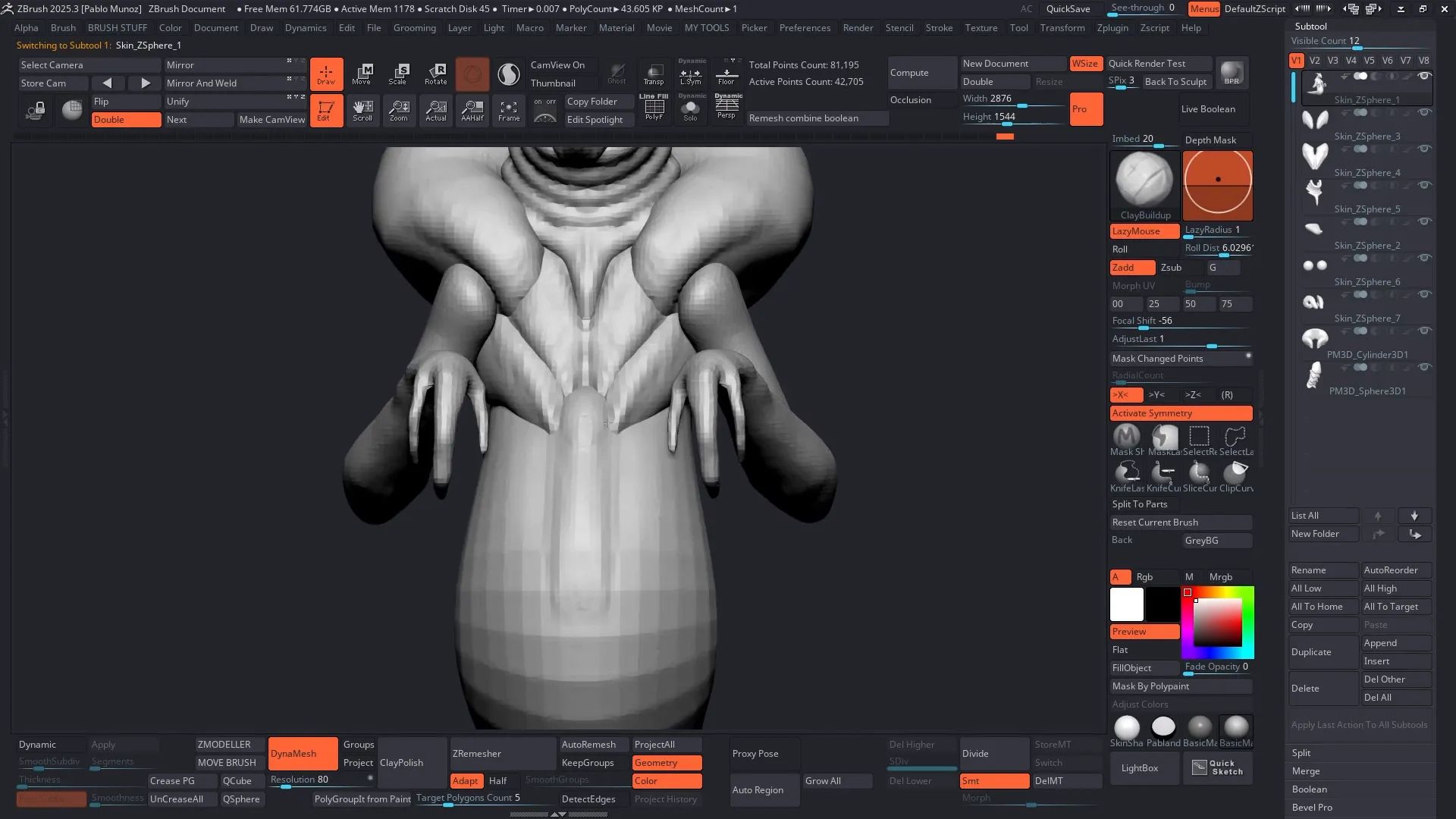Disable Activate Symmetry
This screenshot has width=1456, height=819.
(1181, 413)
